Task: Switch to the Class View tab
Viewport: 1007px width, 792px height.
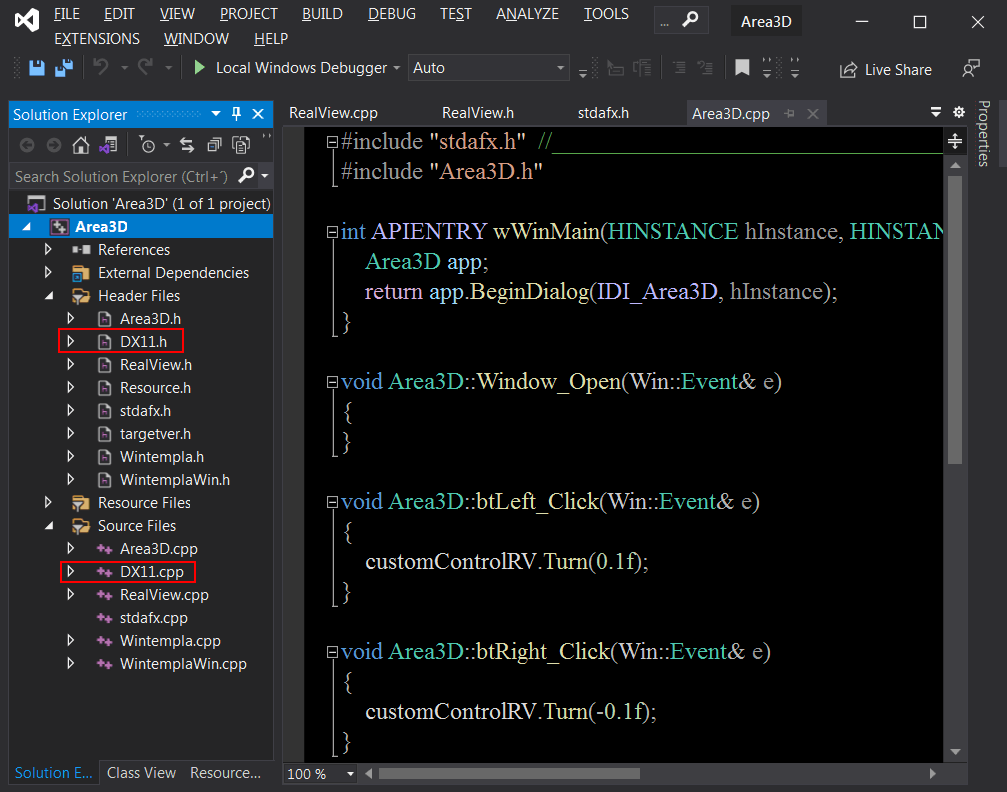Action: (141, 773)
